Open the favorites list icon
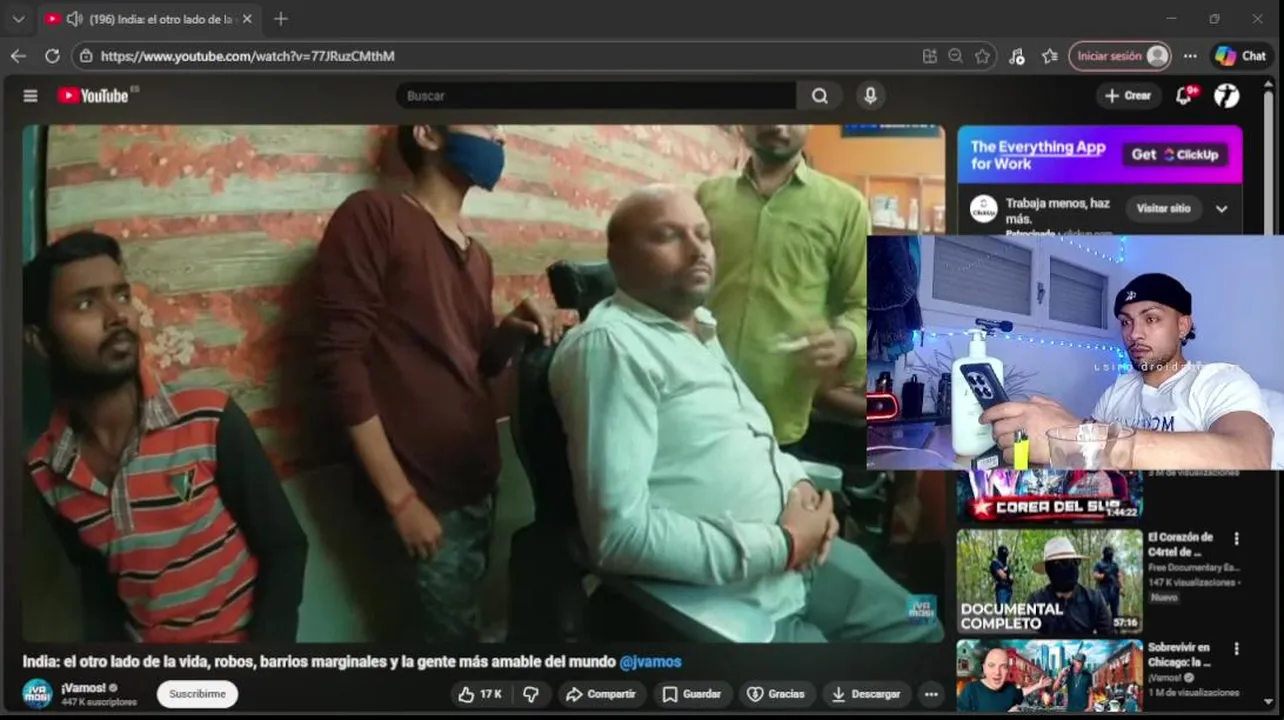Viewport: 1284px width, 720px height. [1049, 56]
